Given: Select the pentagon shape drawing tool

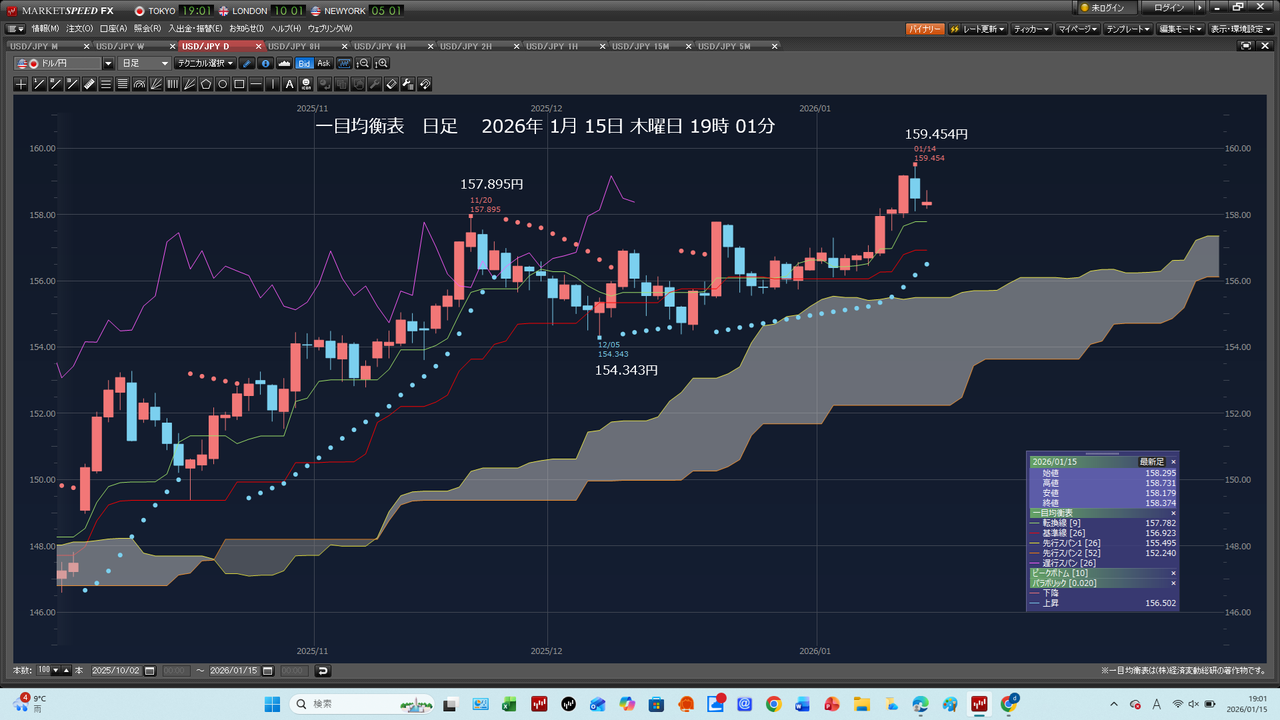Looking at the screenshot, I should [206, 84].
